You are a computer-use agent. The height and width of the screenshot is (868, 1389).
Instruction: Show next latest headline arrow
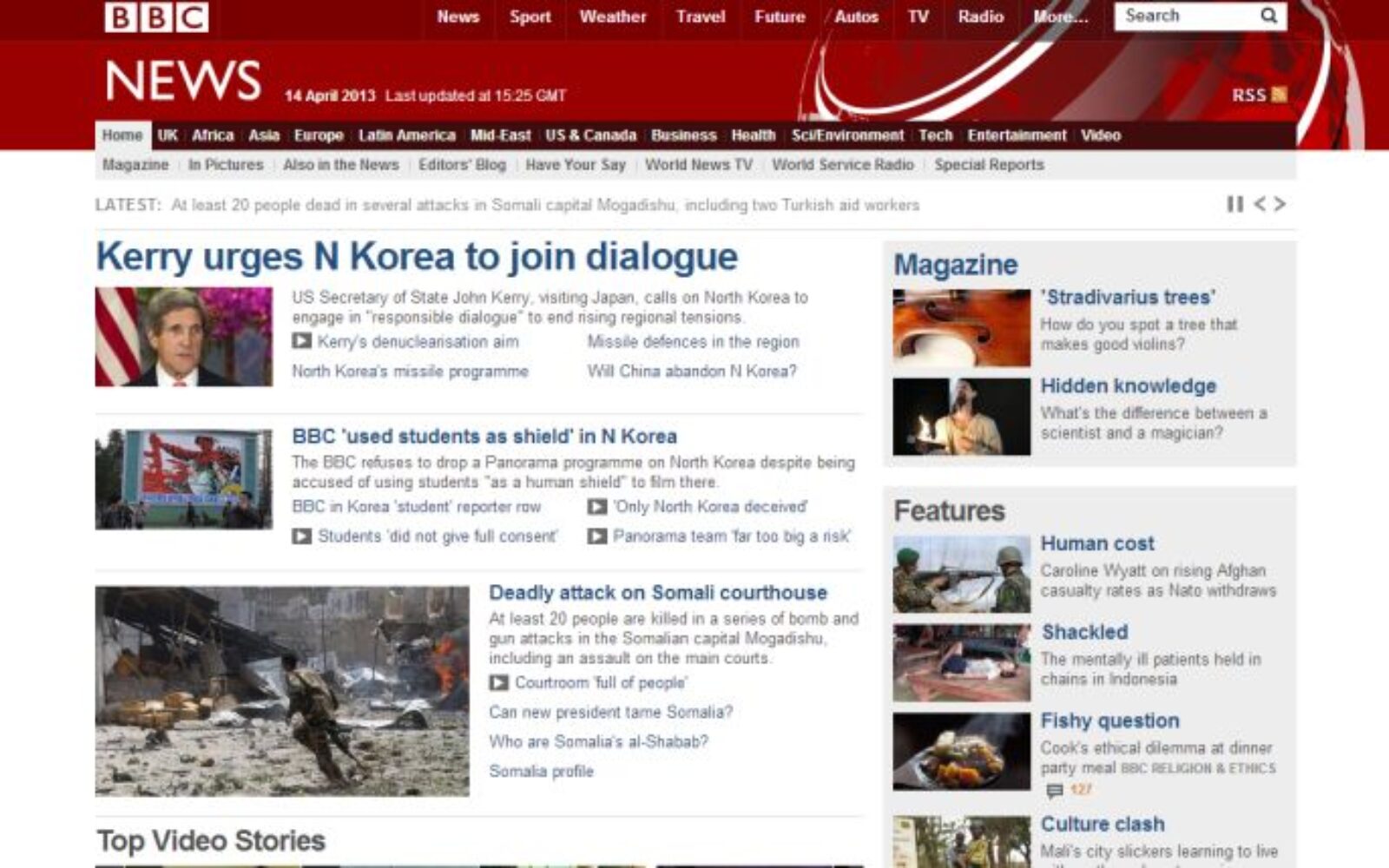1280,204
